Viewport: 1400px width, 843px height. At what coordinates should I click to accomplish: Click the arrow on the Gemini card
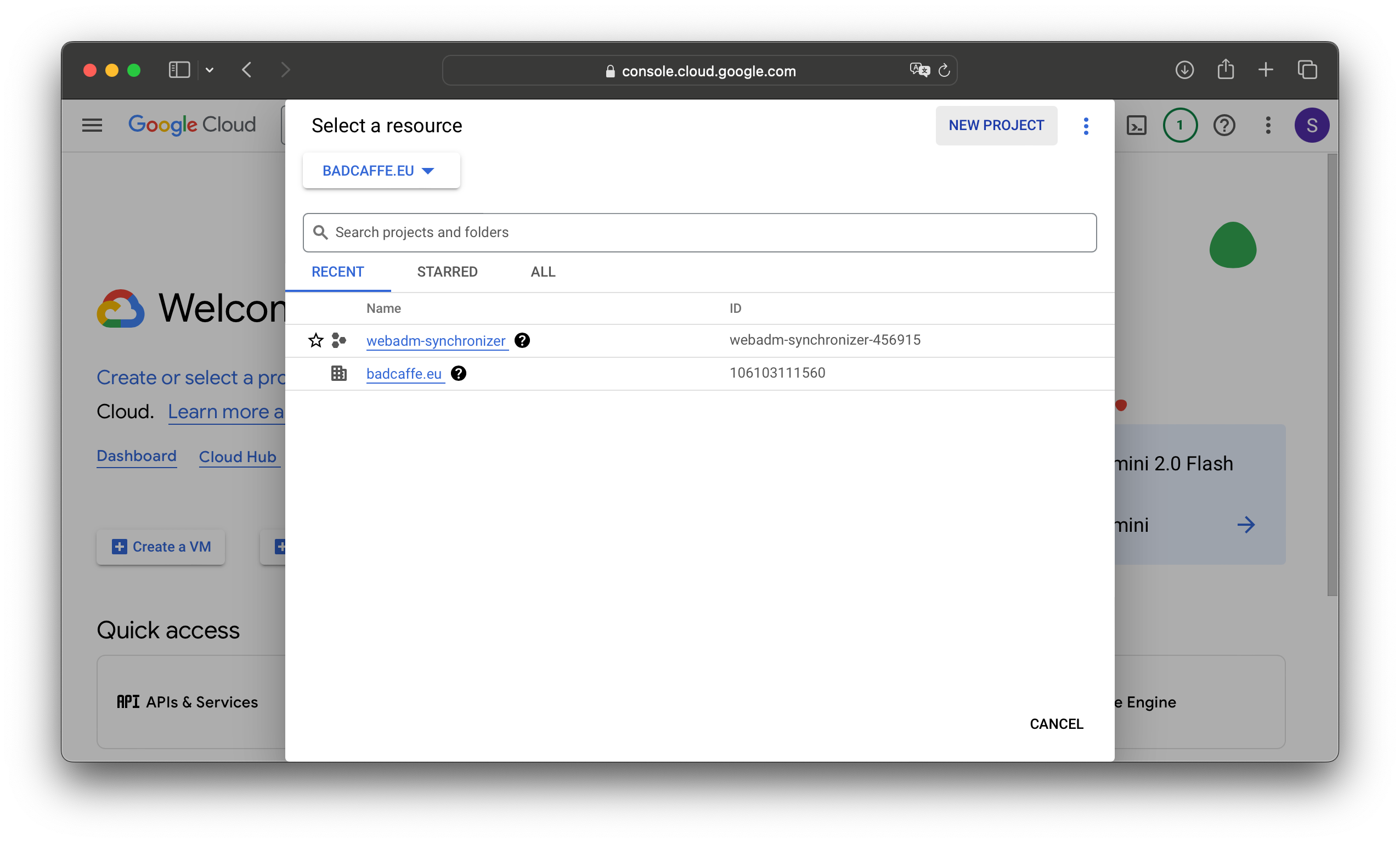click(x=1246, y=524)
